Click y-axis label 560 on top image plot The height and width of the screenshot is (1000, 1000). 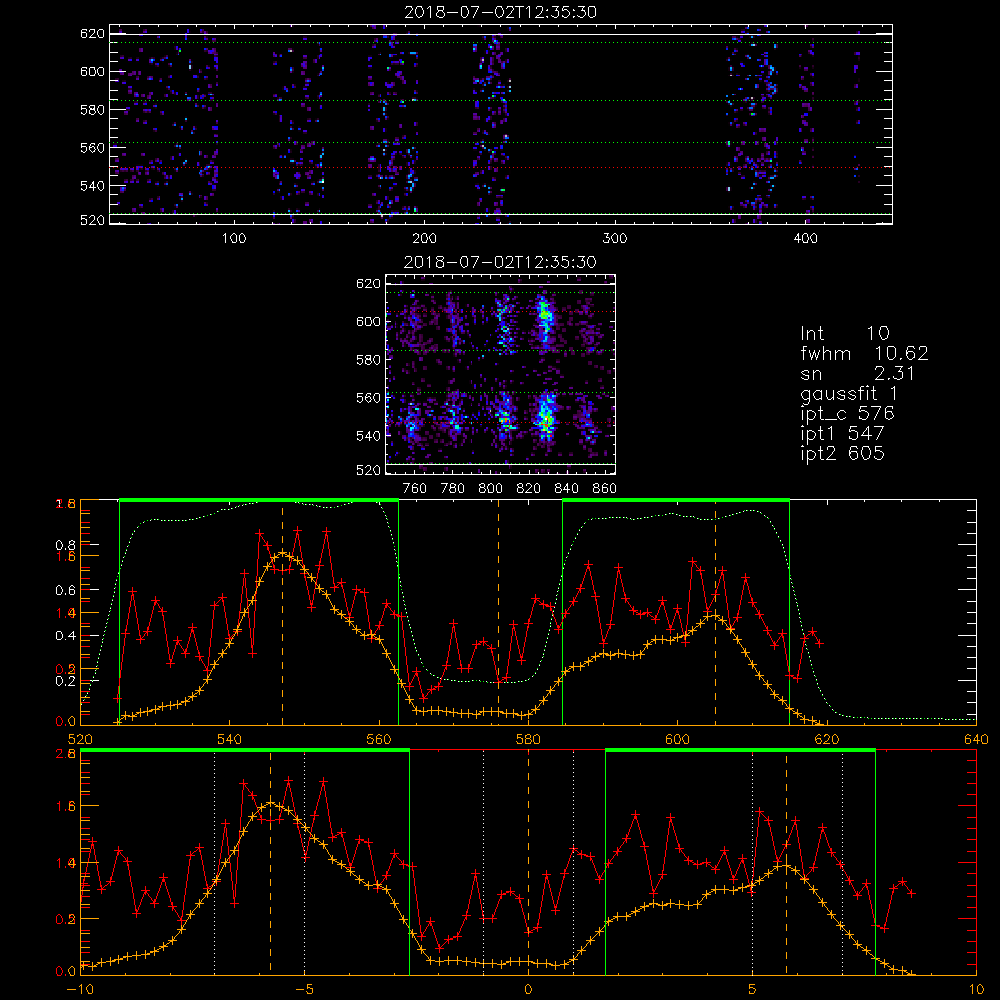coord(92,147)
